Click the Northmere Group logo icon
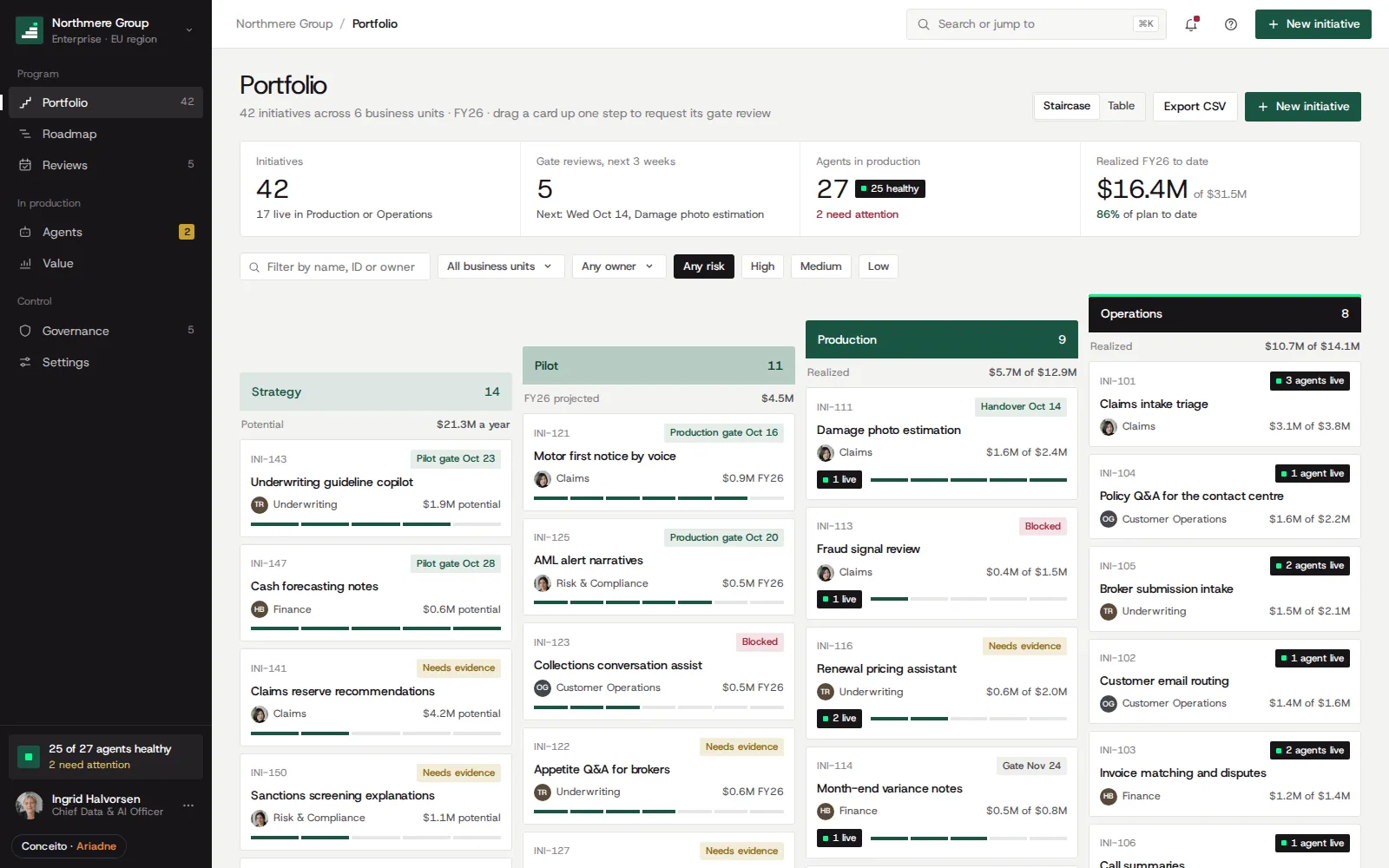Viewport: 1389px width, 868px height. pyautogui.click(x=30, y=30)
